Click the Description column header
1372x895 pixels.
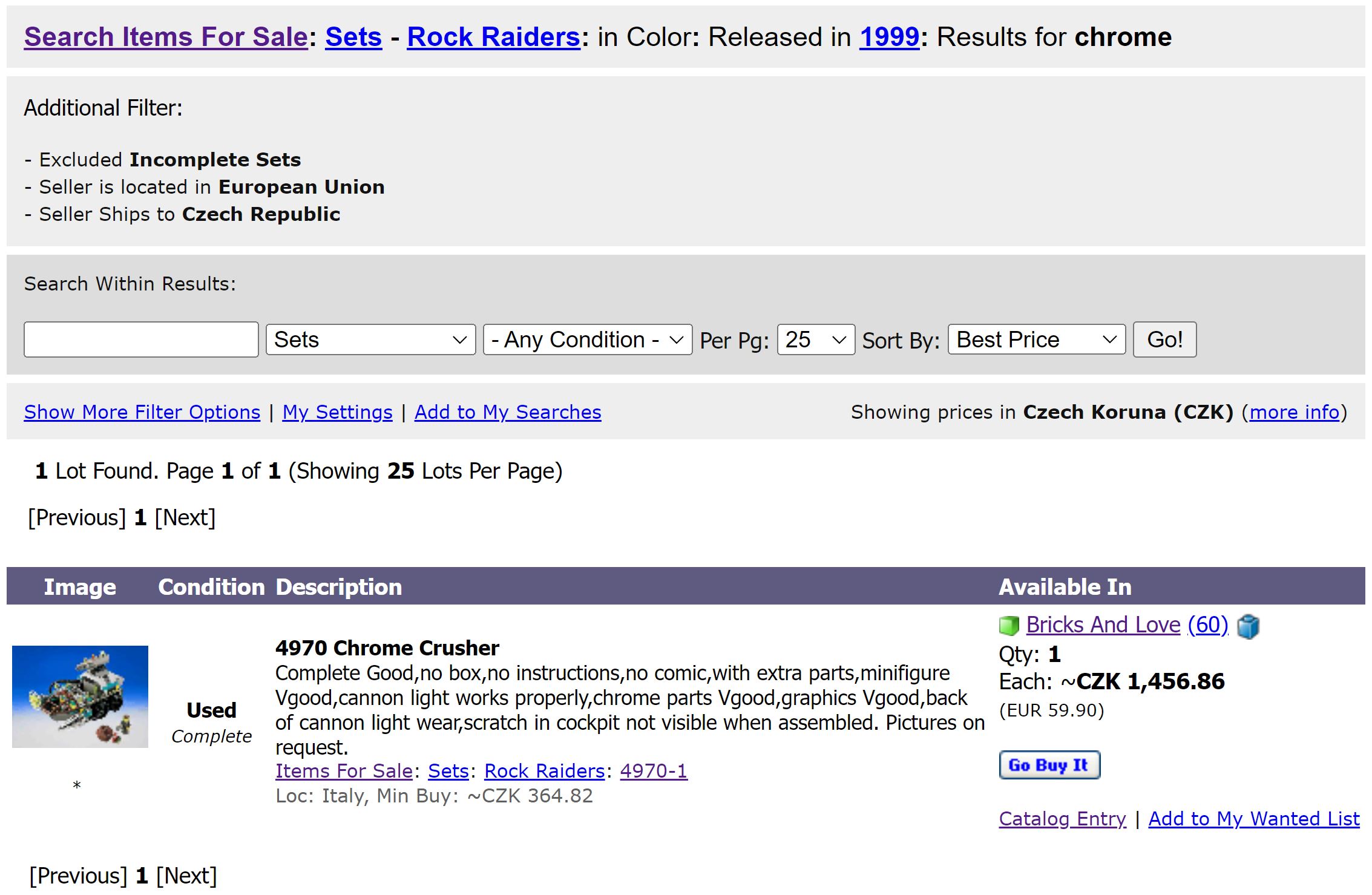(x=339, y=587)
